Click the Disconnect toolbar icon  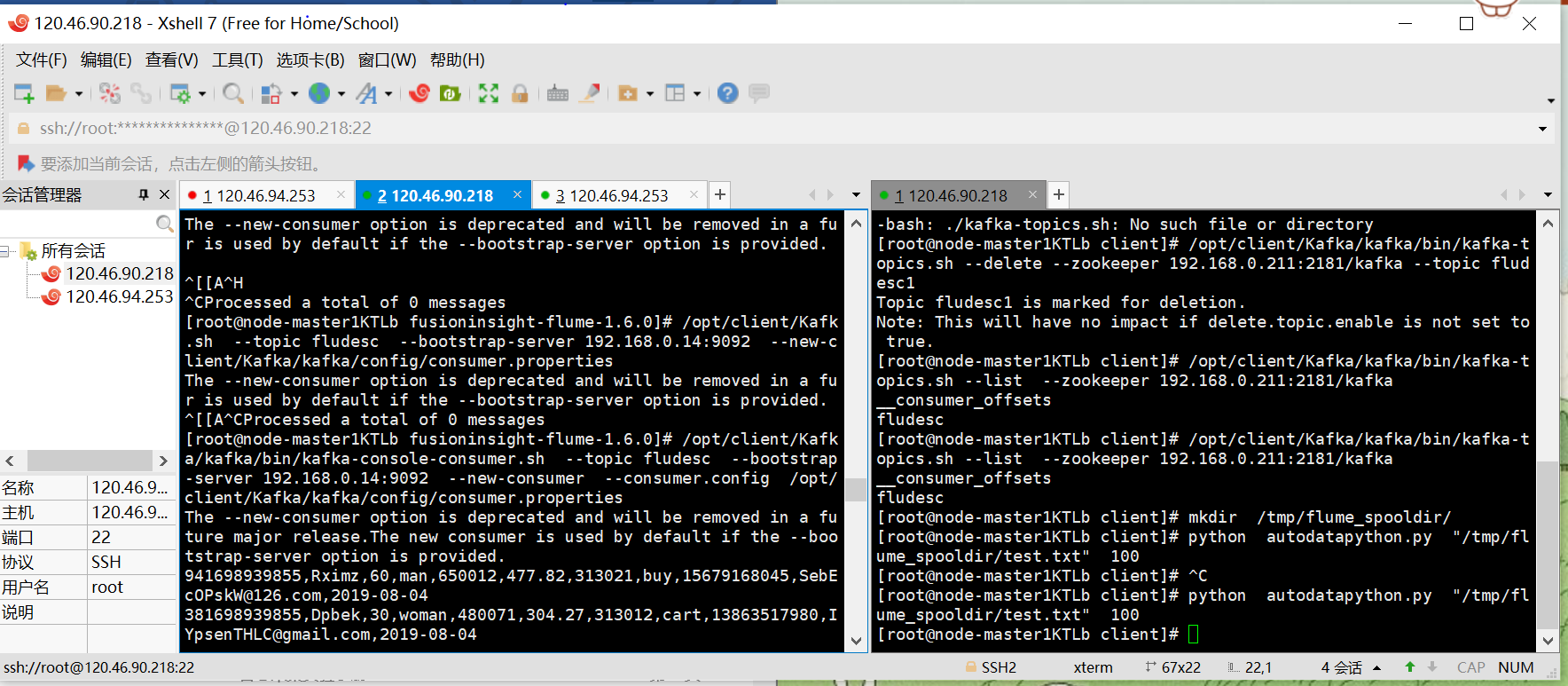(x=110, y=93)
